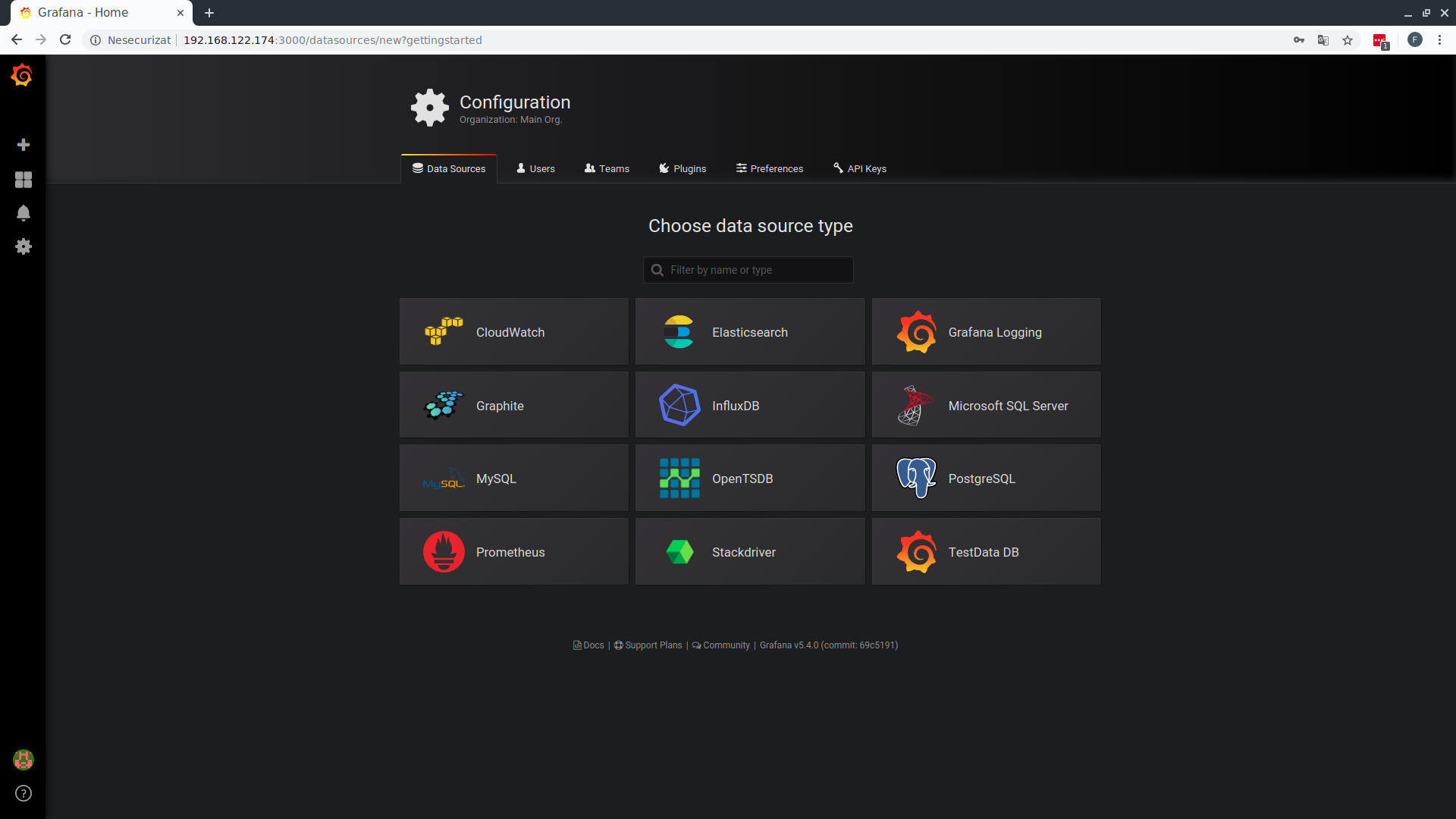The width and height of the screenshot is (1456, 819).
Task: Switch to the API Keys tab
Action: (860, 168)
